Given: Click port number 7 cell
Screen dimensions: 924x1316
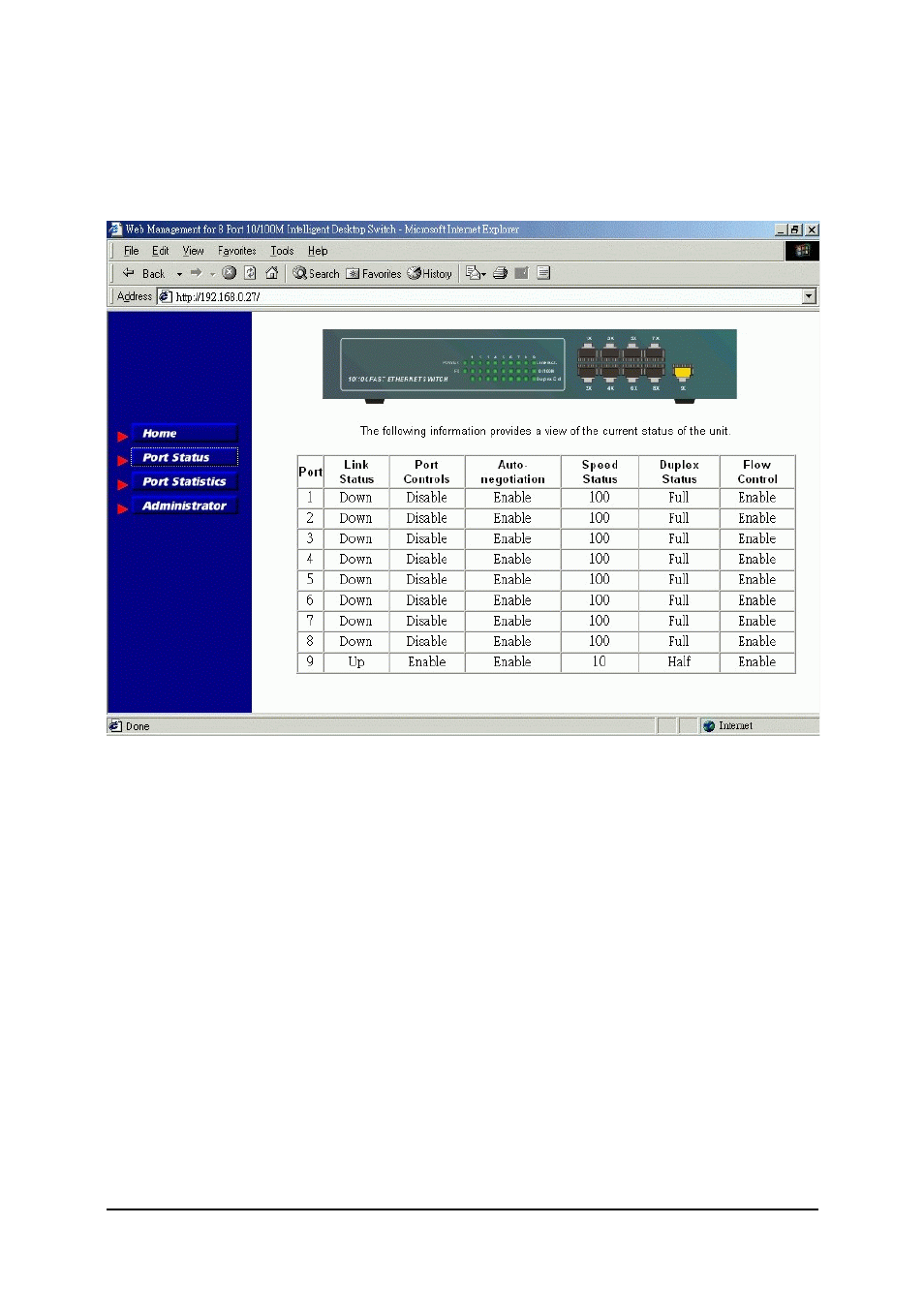Looking at the screenshot, I should (x=310, y=621).
